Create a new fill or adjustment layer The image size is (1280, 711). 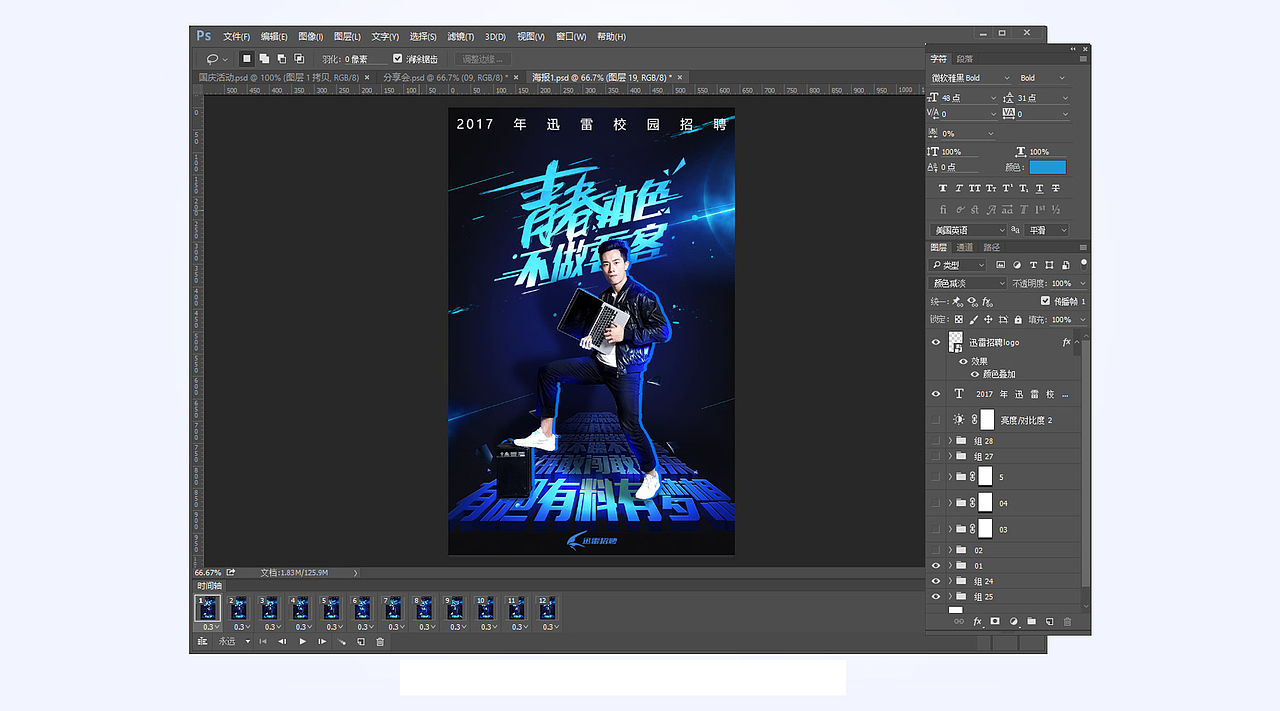[1013, 622]
